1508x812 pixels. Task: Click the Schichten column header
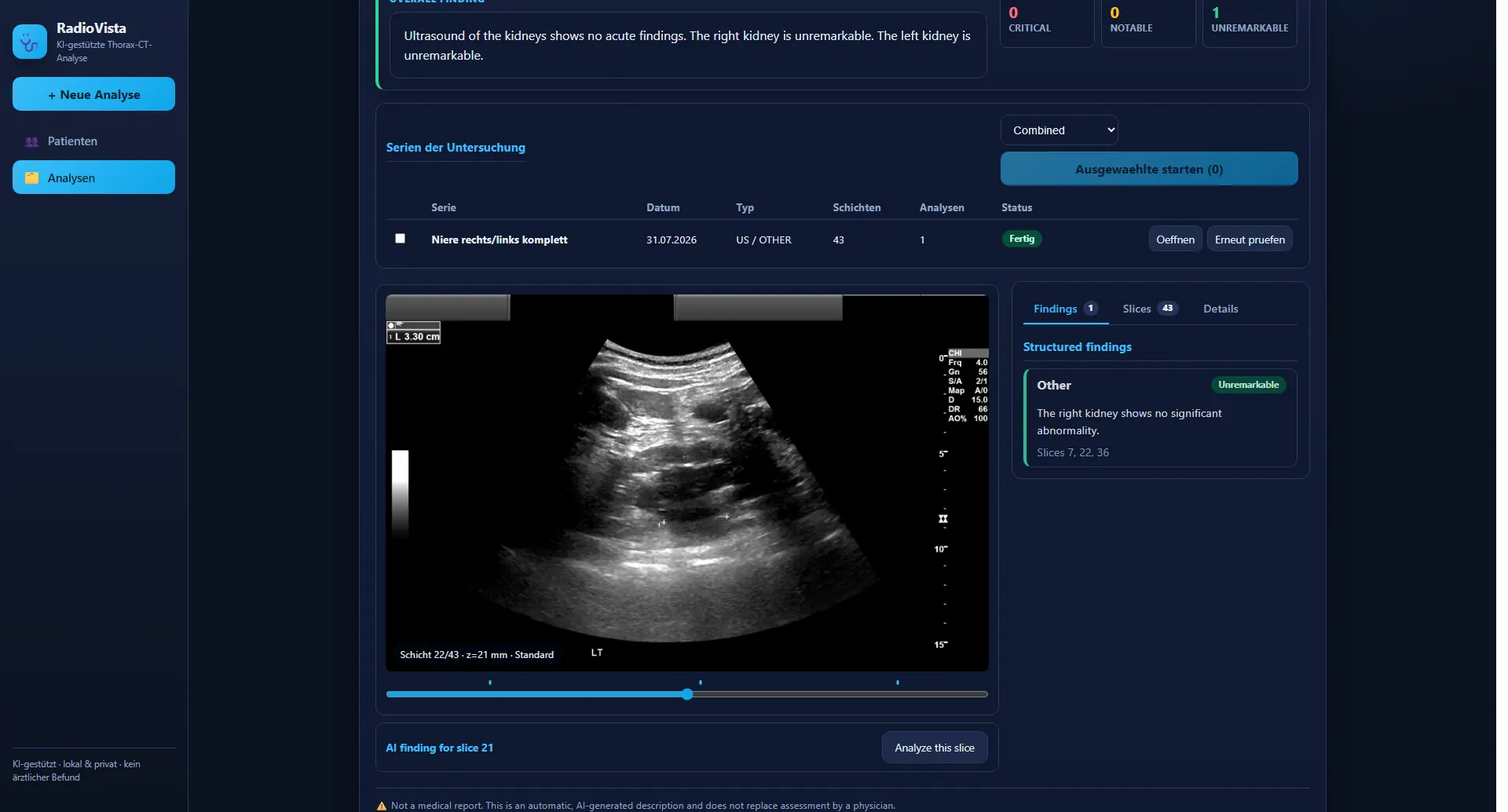(856, 207)
